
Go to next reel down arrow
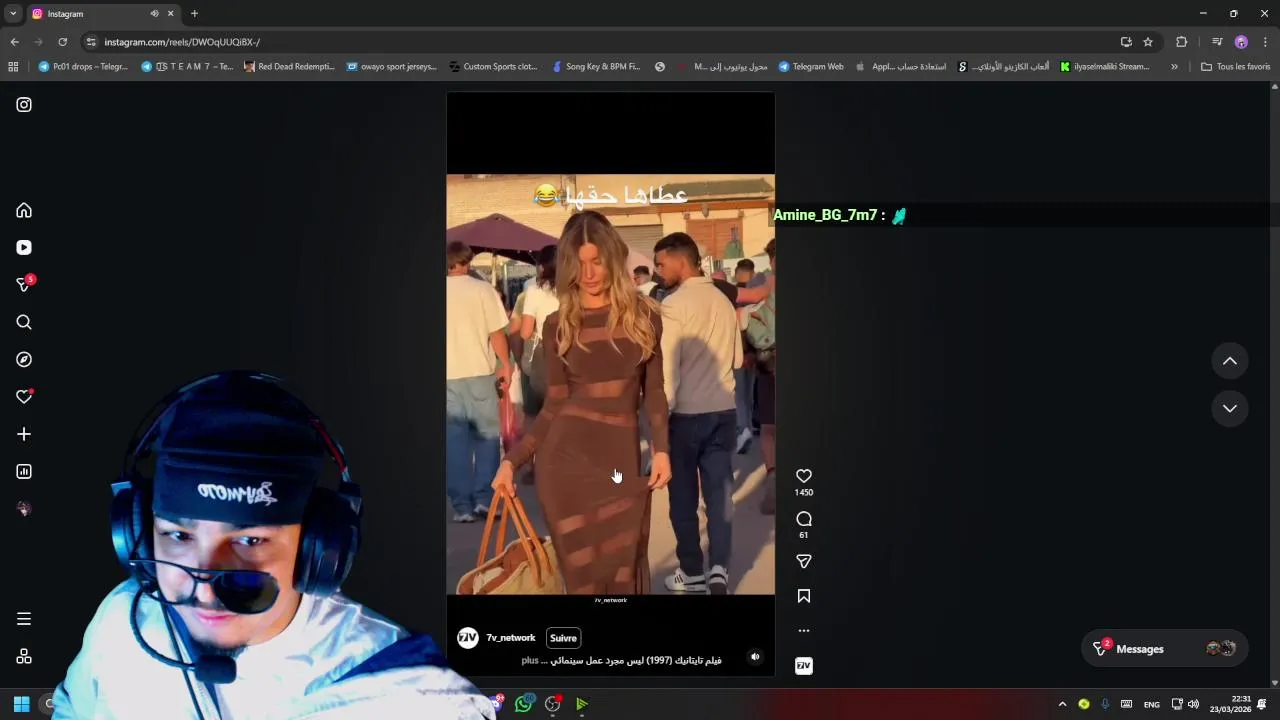(1230, 408)
